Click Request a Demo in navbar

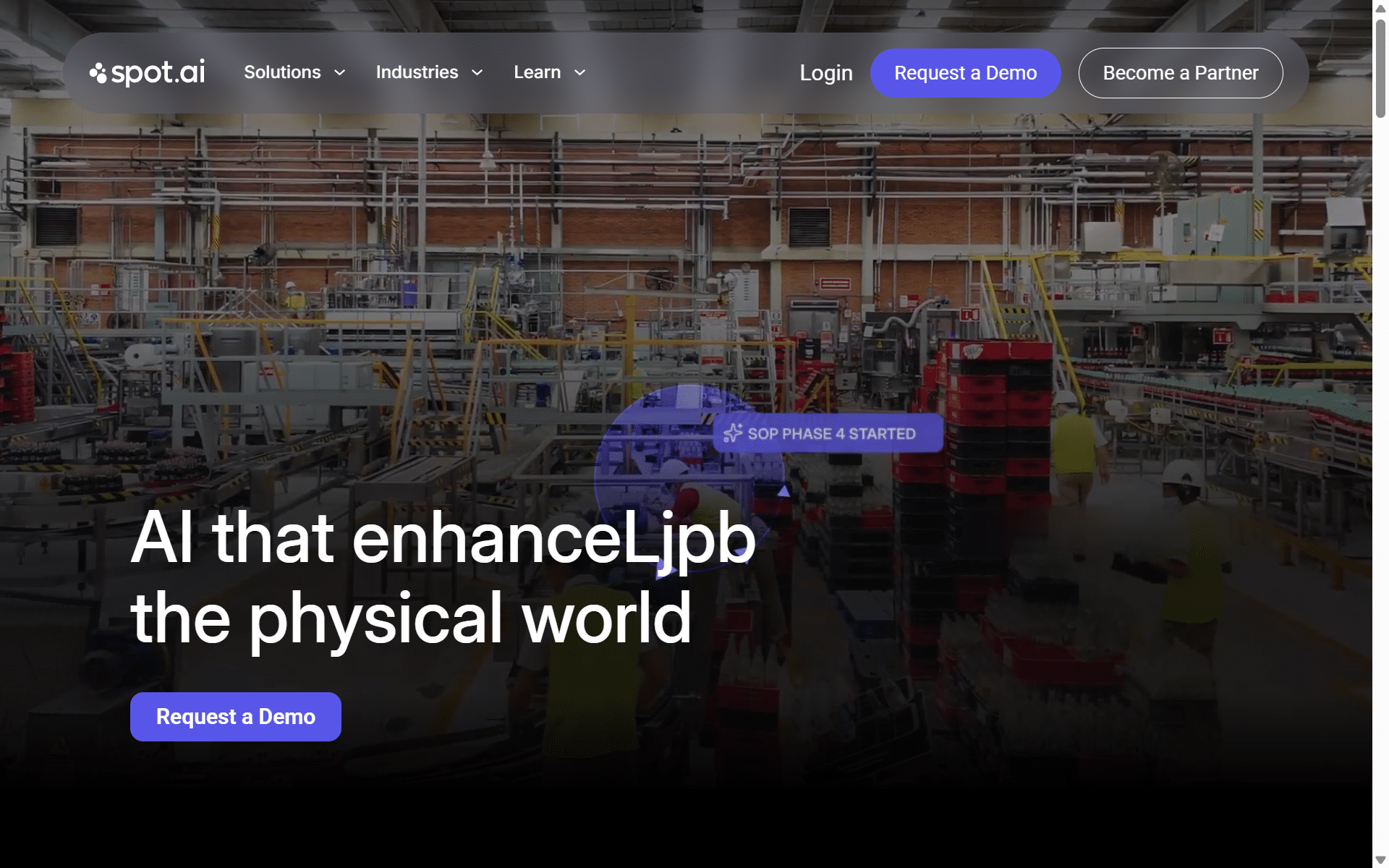pyautogui.click(x=965, y=73)
